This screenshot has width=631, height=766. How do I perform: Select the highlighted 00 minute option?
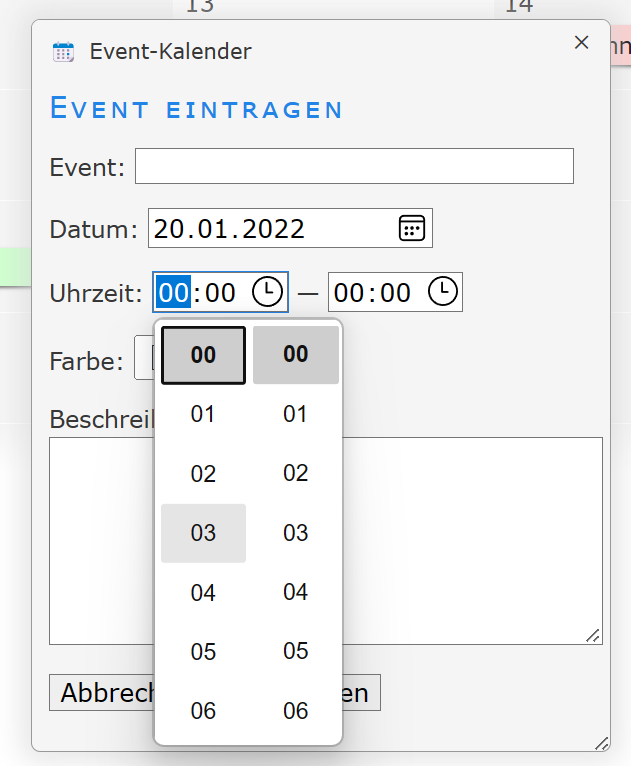coord(296,354)
